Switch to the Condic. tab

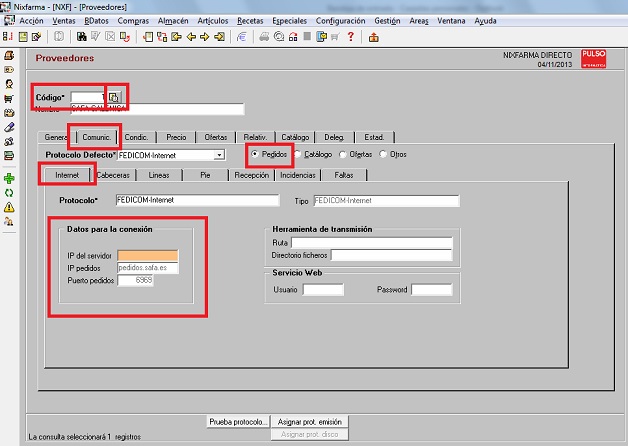click(136, 137)
